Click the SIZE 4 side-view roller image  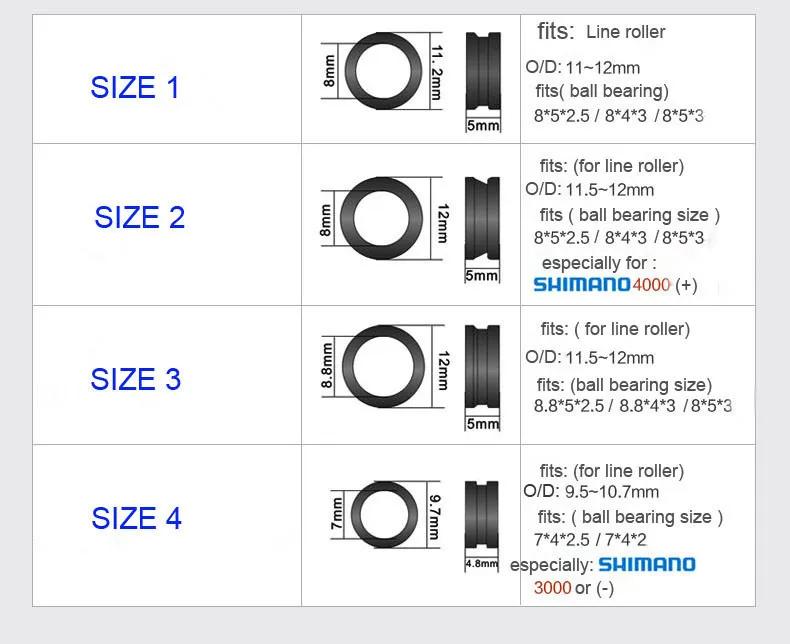click(481, 516)
